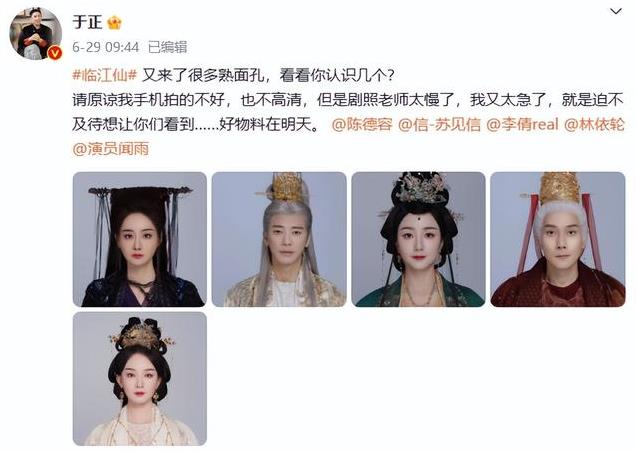Image resolution: width=636 pixels, height=451 pixels.
Task: Open photo of woman in cream costume
Action: [140, 379]
